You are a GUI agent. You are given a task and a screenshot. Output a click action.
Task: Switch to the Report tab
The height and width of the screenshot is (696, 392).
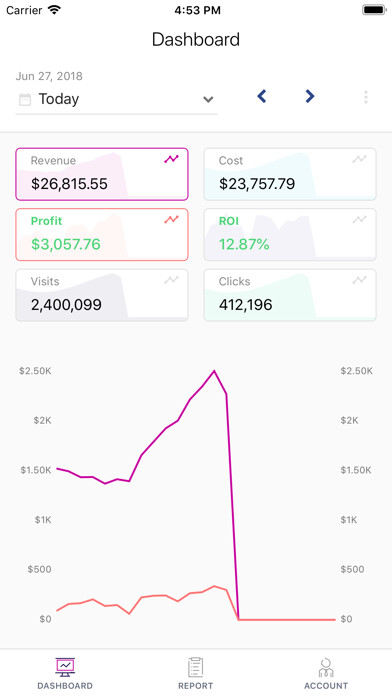pyautogui.click(x=196, y=673)
